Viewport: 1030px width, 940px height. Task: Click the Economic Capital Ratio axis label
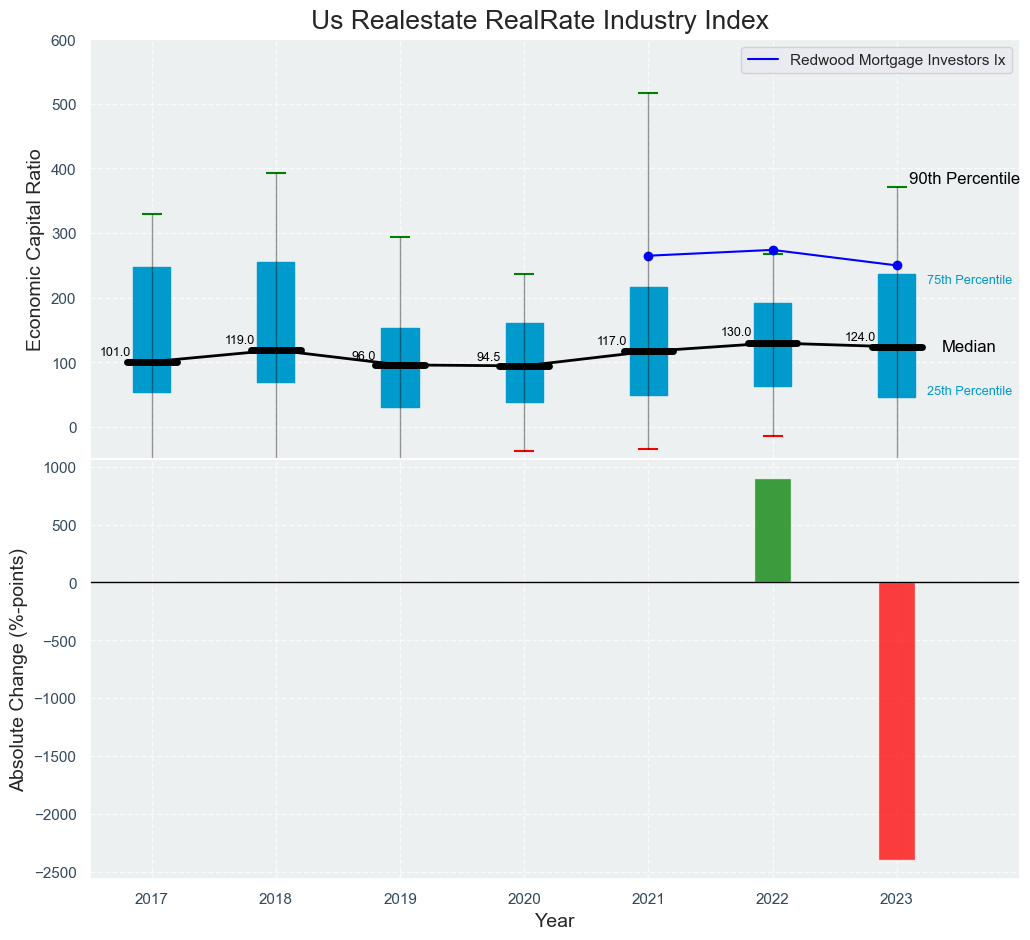click(x=34, y=249)
